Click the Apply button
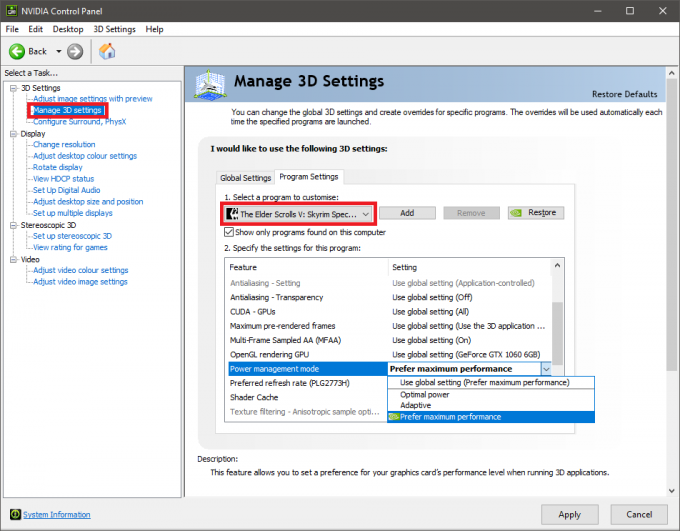 tap(570, 515)
